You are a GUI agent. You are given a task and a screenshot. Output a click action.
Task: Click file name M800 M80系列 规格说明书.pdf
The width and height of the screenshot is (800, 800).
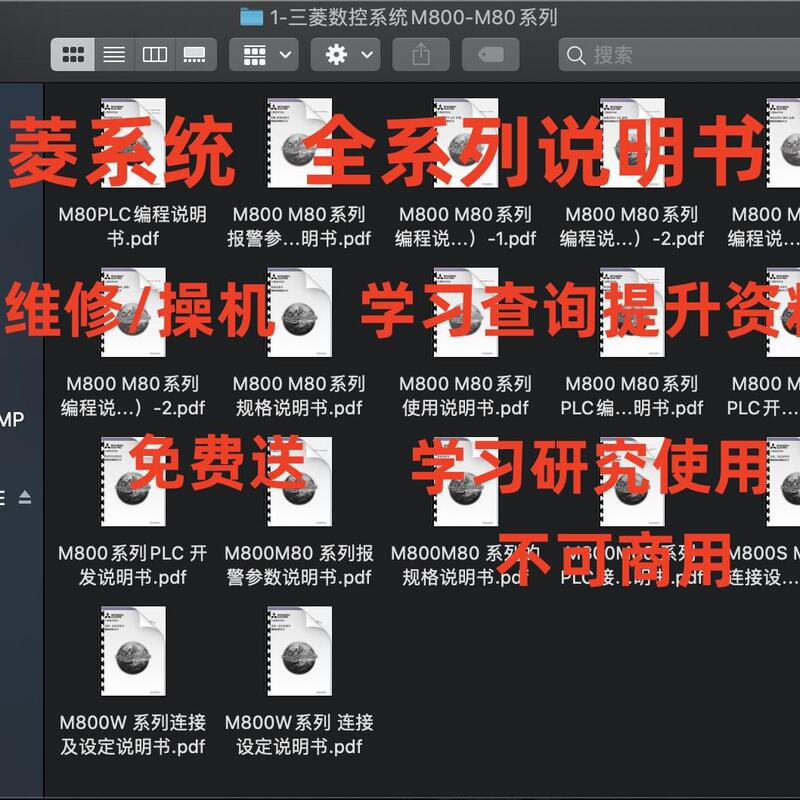[299, 395]
